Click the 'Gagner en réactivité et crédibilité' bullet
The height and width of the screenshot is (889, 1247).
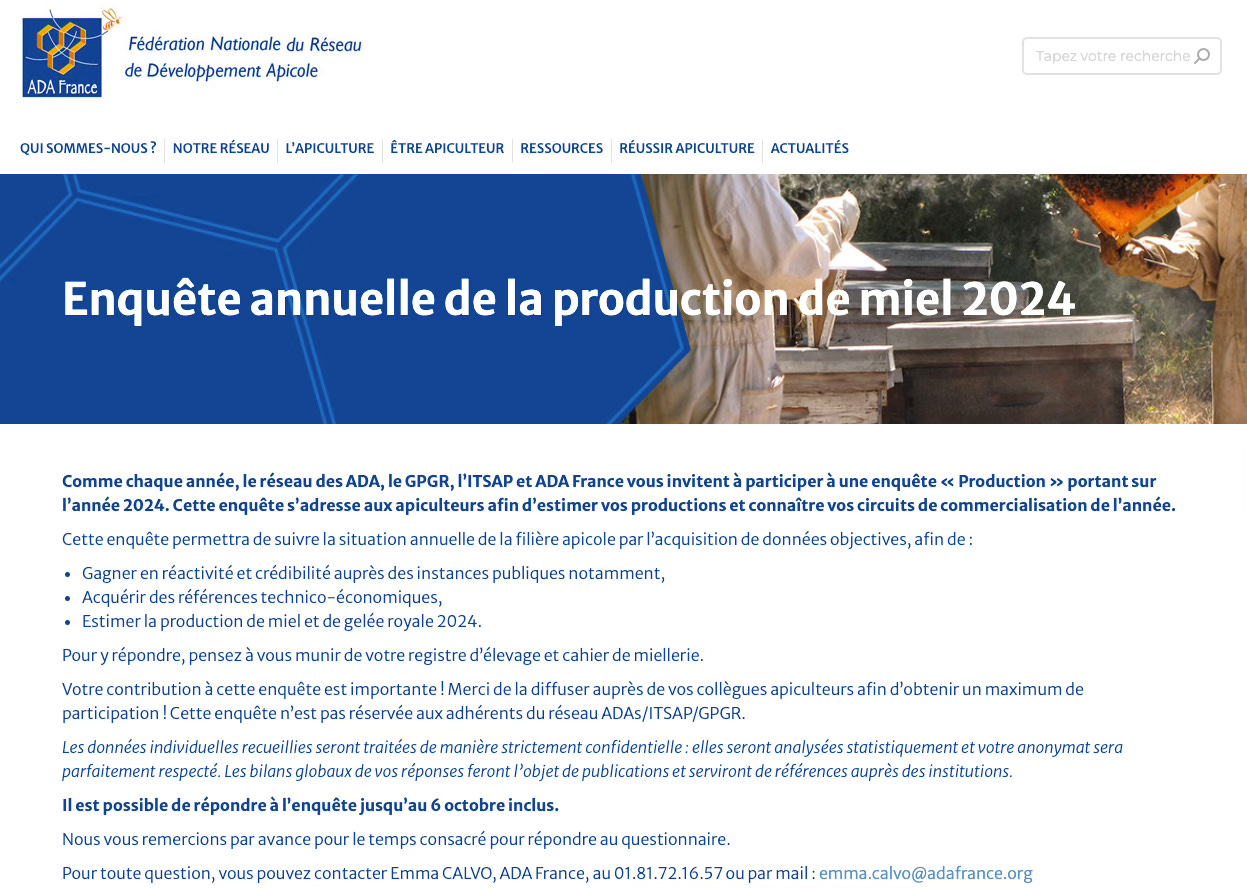pos(373,573)
